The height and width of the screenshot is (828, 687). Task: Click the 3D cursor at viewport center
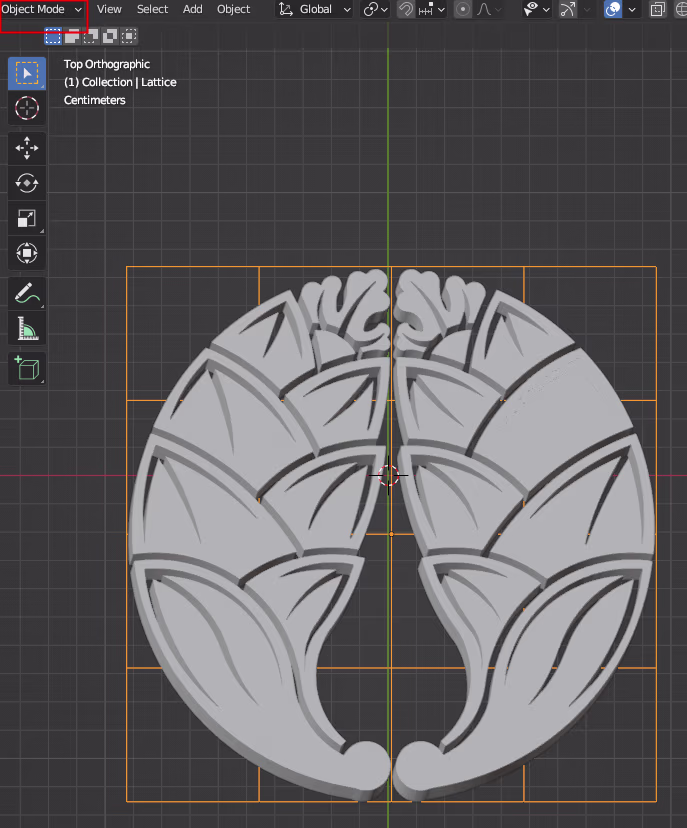pos(389,475)
